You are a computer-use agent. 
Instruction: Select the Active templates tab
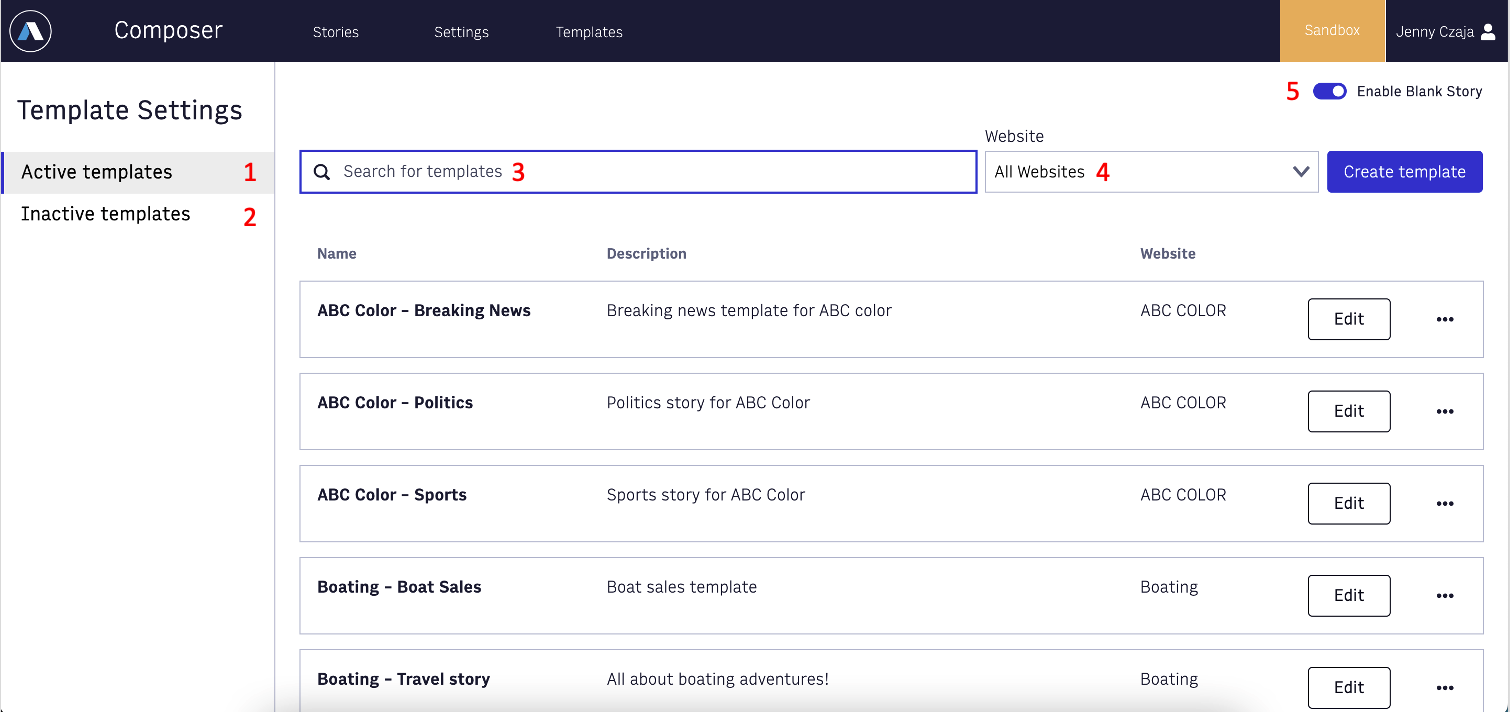pyautogui.click(x=138, y=172)
